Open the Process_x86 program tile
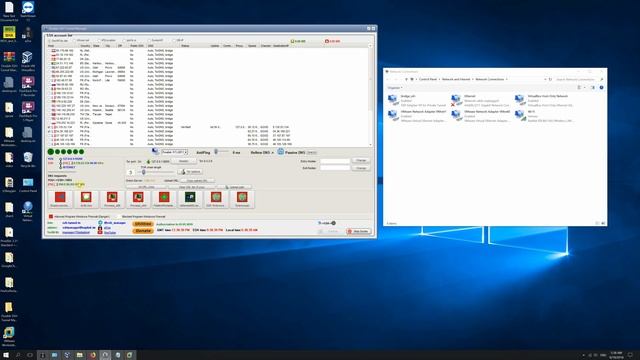640x360 pixels. [x=112, y=199]
